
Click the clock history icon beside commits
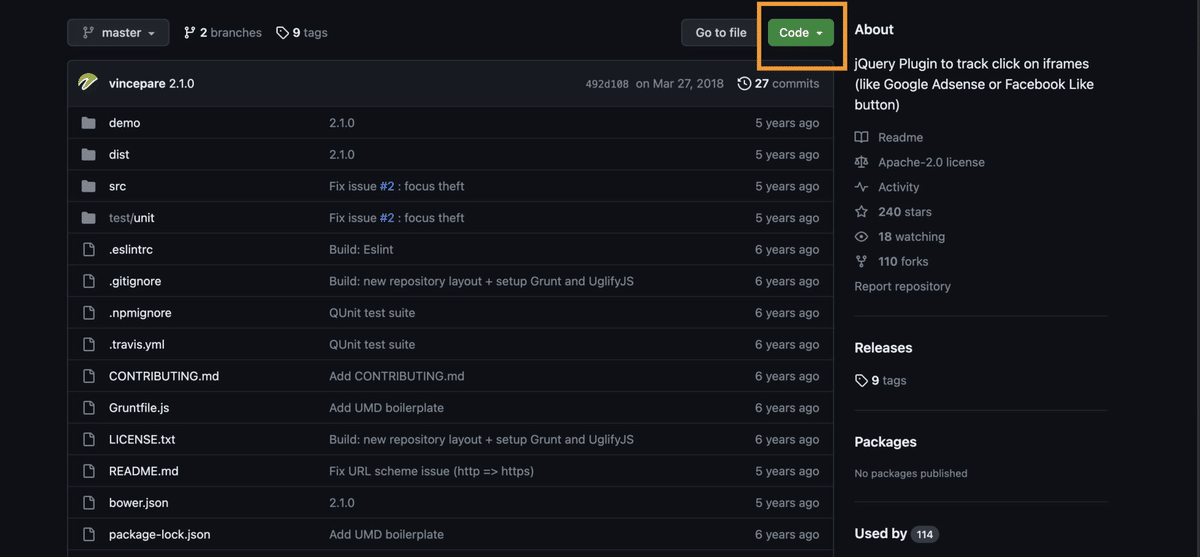point(744,83)
